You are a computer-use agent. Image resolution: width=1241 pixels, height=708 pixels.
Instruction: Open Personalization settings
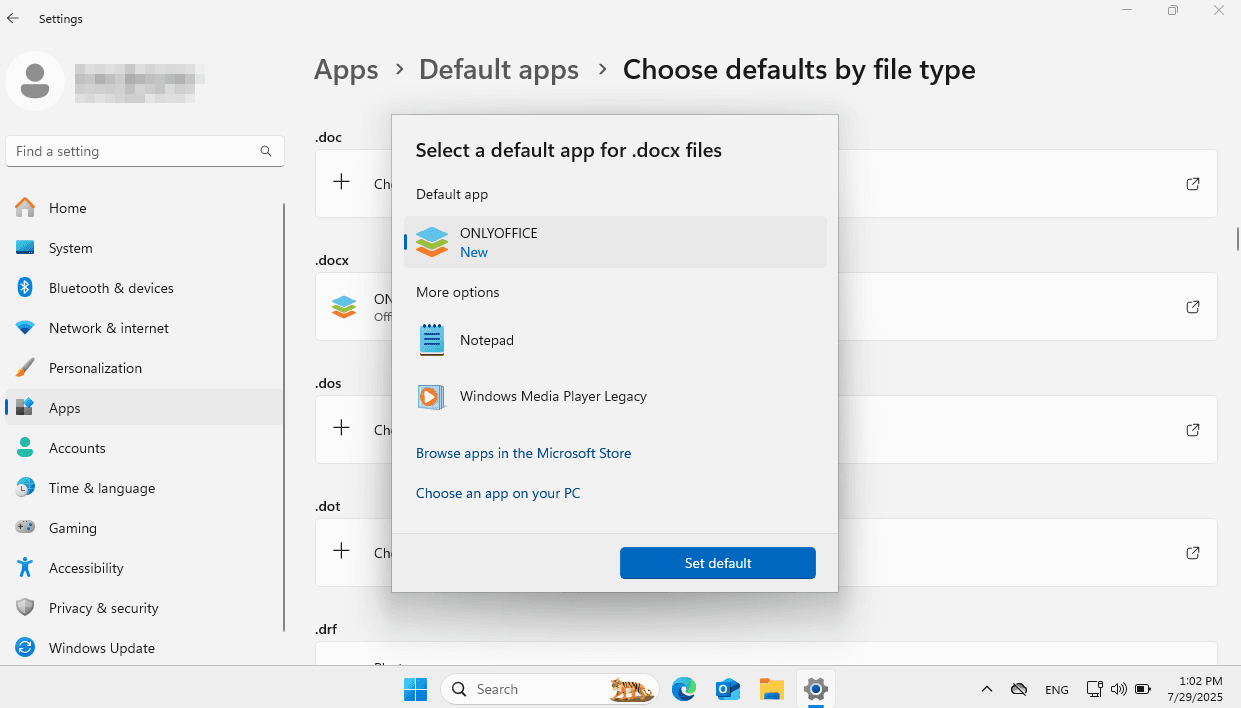click(x=145, y=368)
